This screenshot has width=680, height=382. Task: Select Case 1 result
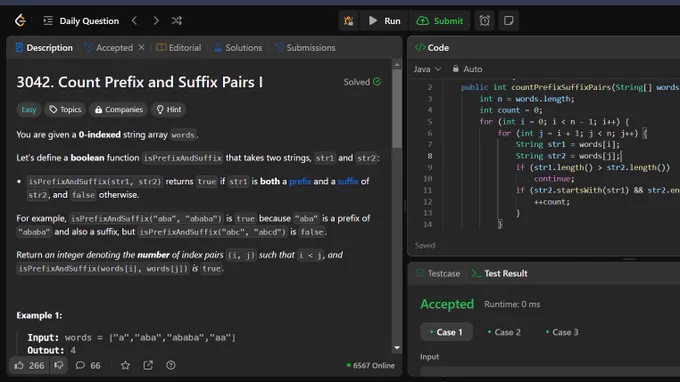(x=446, y=332)
